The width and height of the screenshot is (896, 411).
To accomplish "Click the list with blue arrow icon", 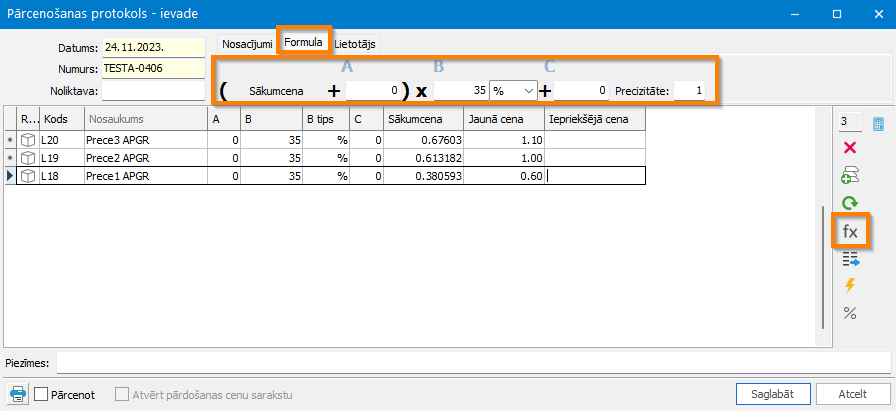I will (x=850, y=261).
